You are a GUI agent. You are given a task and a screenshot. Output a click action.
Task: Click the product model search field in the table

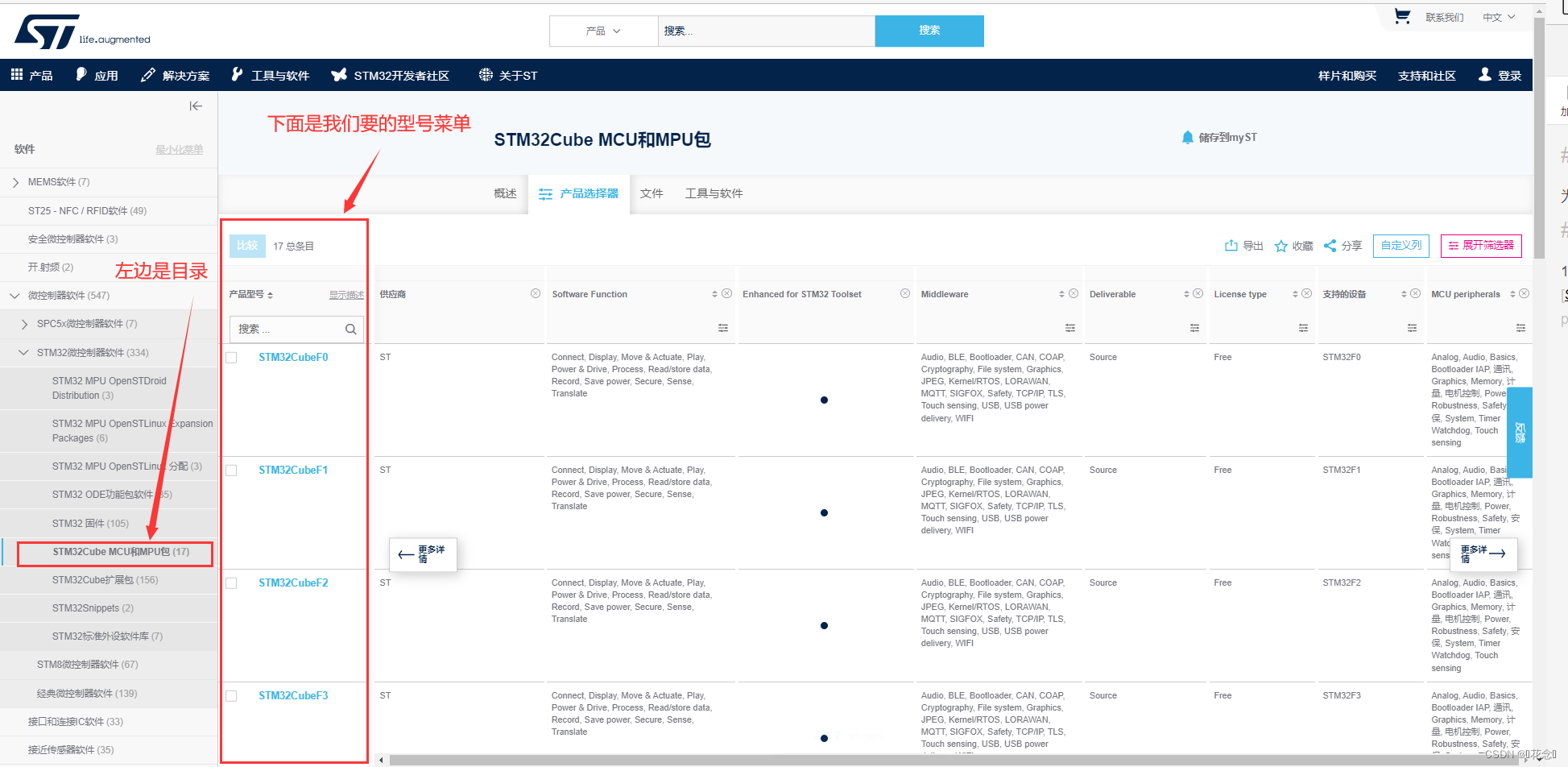pyautogui.click(x=296, y=329)
